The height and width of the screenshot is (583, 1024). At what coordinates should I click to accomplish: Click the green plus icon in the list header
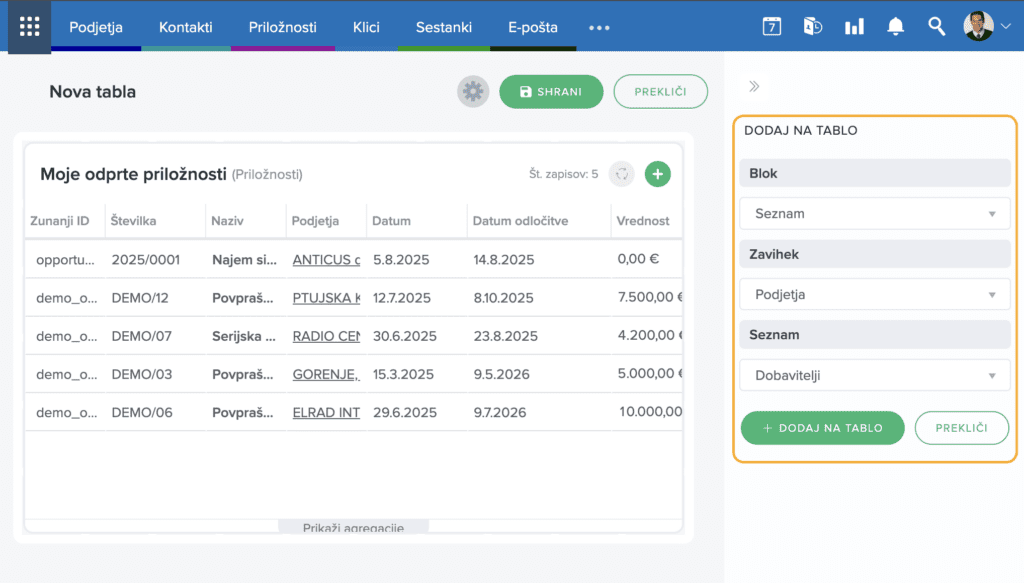[657, 174]
